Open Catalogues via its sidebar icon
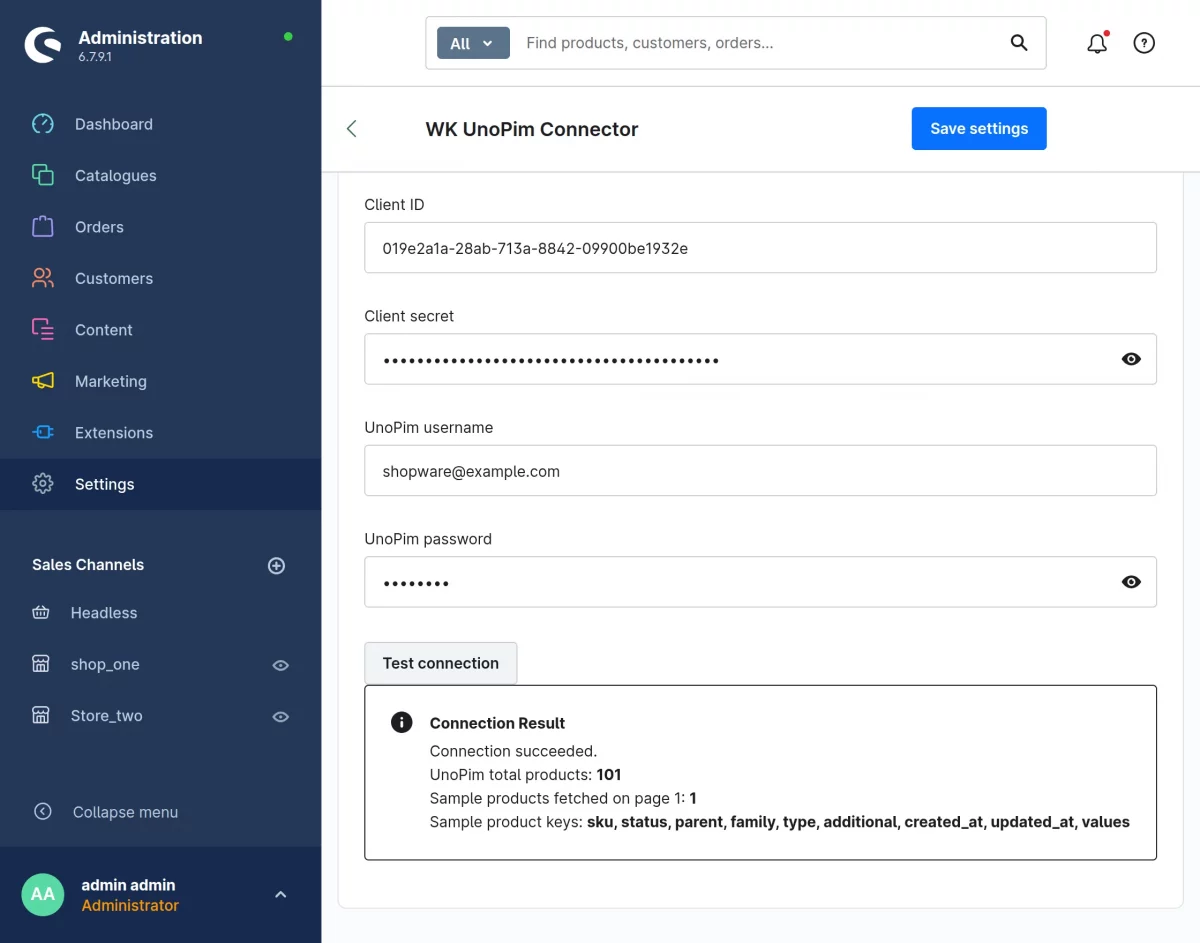 click(42, 175)
